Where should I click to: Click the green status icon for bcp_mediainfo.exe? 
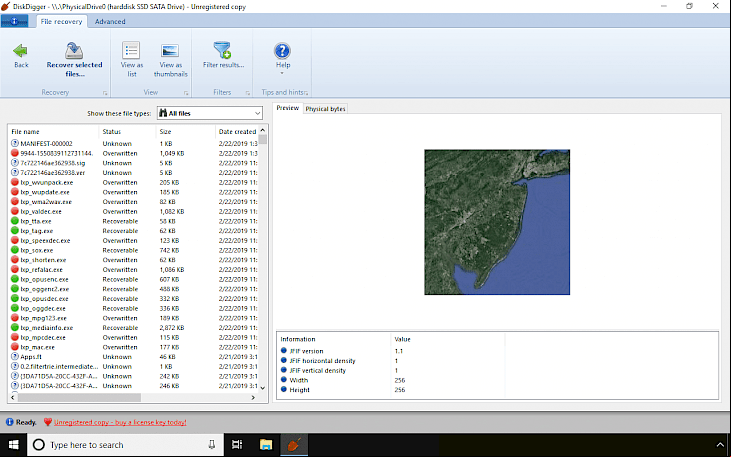[14, 328]
